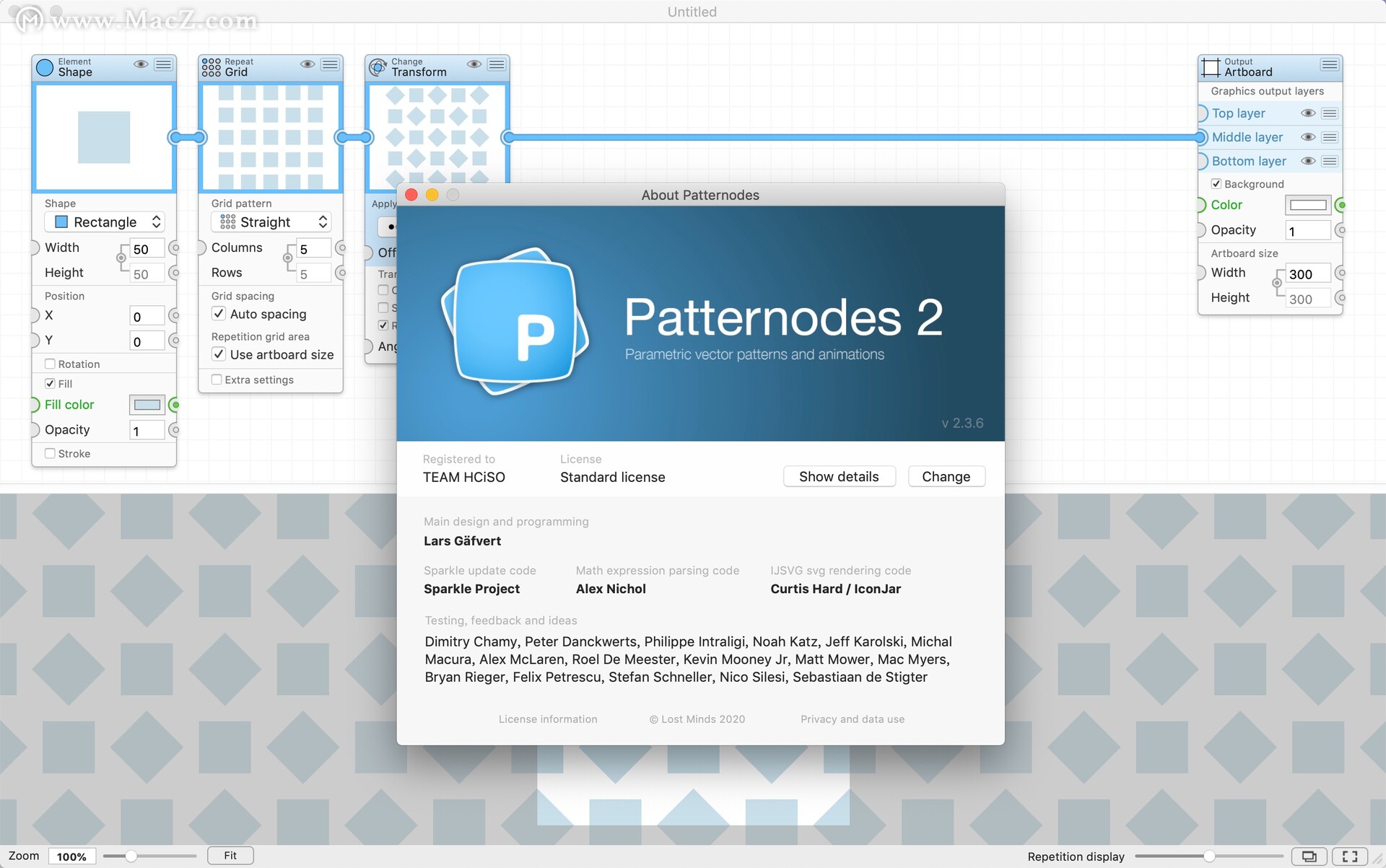Open the Rectangle shape dropdown
The image size is (1386, 868).
(105, 222)
